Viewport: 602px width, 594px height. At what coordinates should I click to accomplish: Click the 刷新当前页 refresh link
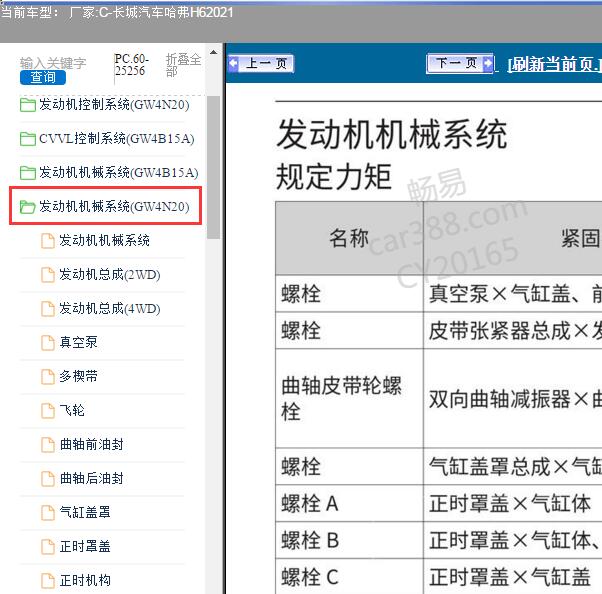(x=554, y=64)
